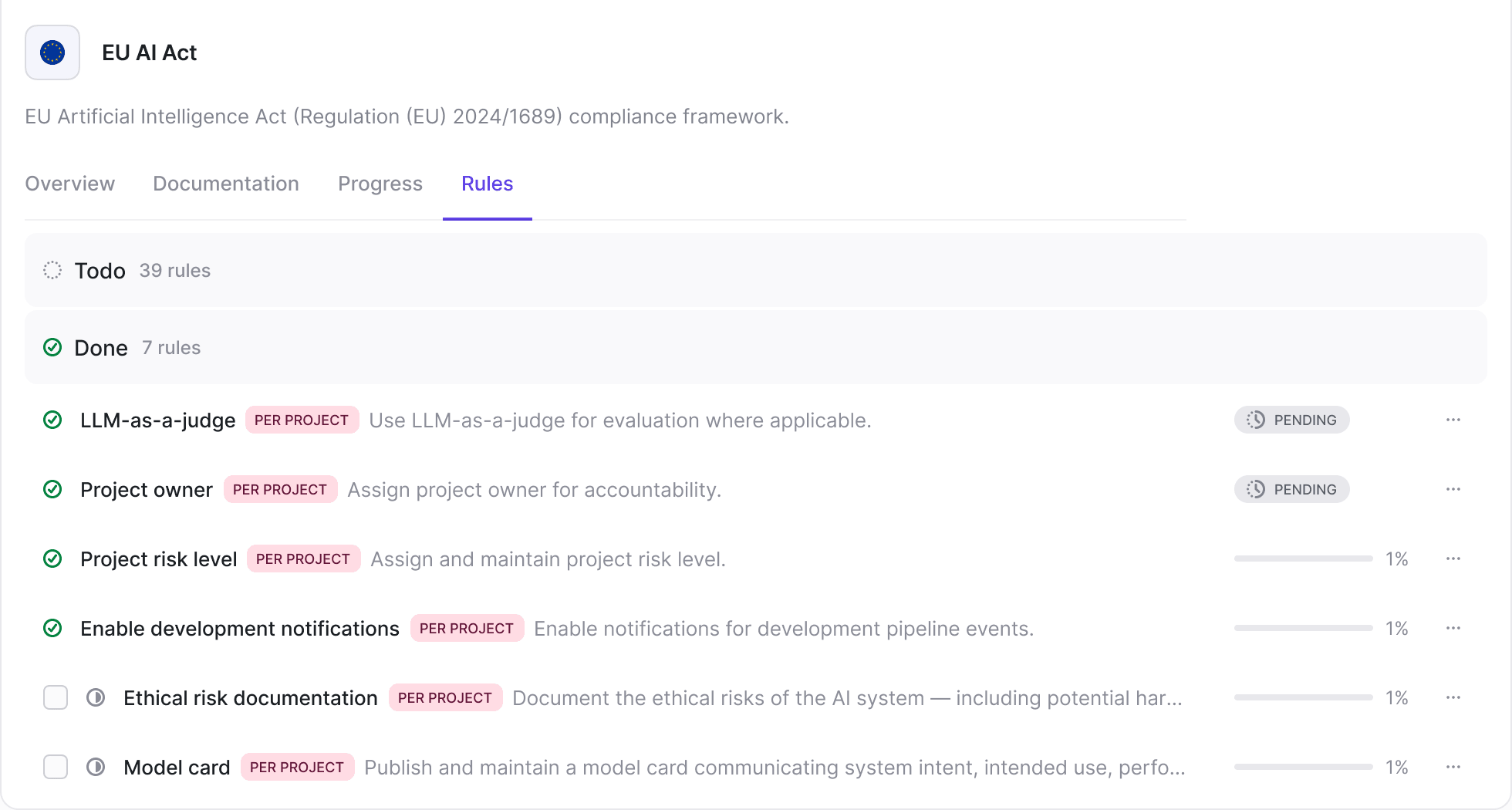Click the Model card progress bar
The image size is (1512, 810).
[1304, 767]
